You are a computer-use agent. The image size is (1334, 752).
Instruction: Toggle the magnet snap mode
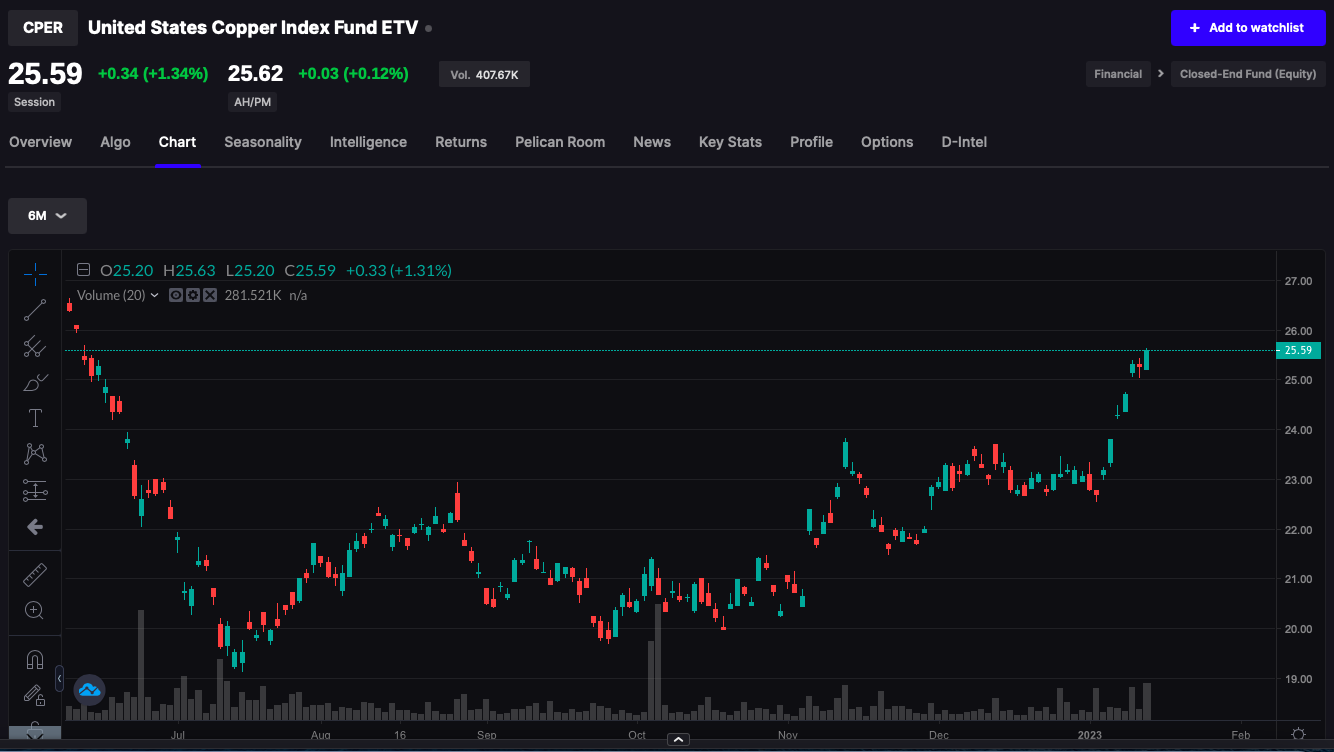click(x=35, y=659)
